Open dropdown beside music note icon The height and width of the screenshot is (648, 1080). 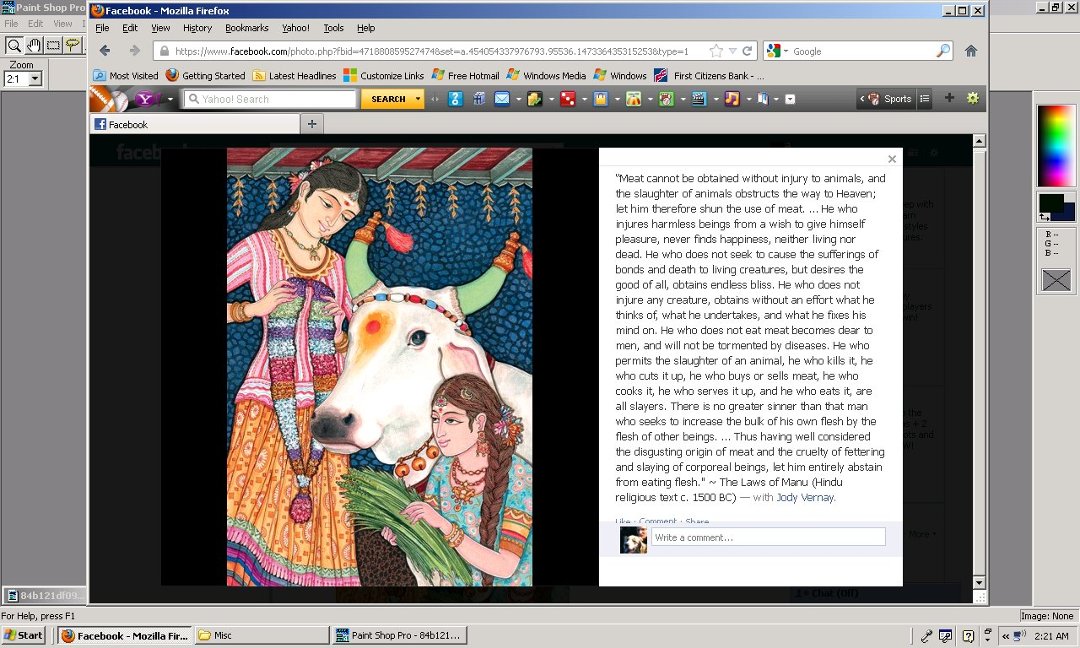(748, 99)
